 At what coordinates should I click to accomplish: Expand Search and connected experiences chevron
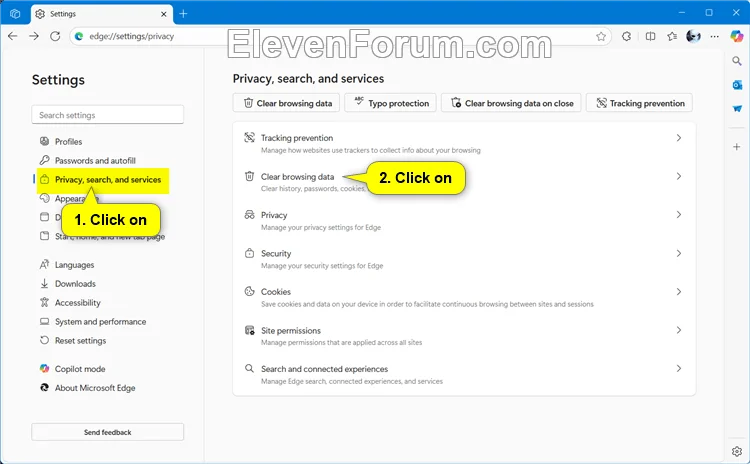(679, 368)
